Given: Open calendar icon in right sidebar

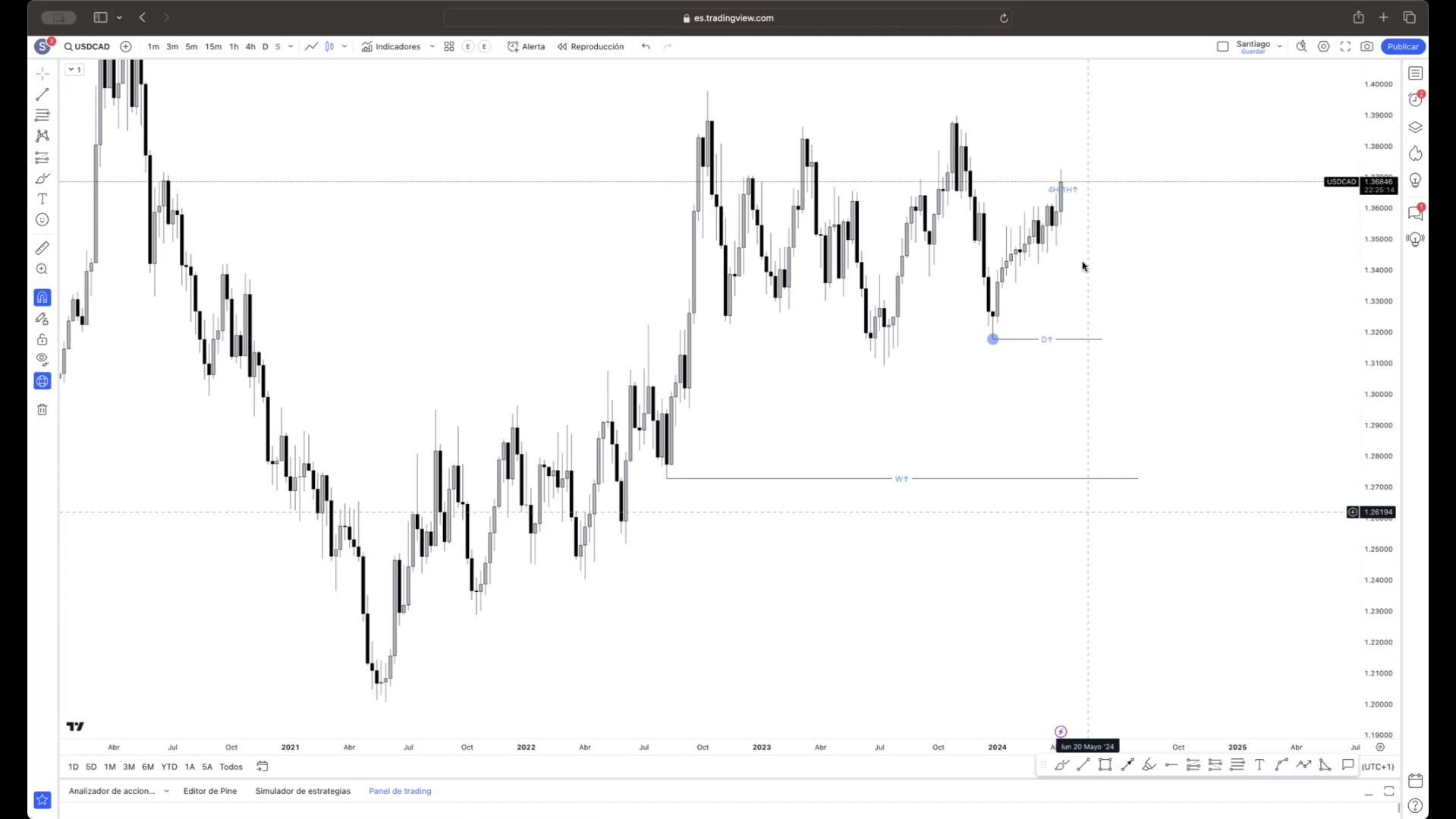Looking at the screenshot, I should 1415,781.
